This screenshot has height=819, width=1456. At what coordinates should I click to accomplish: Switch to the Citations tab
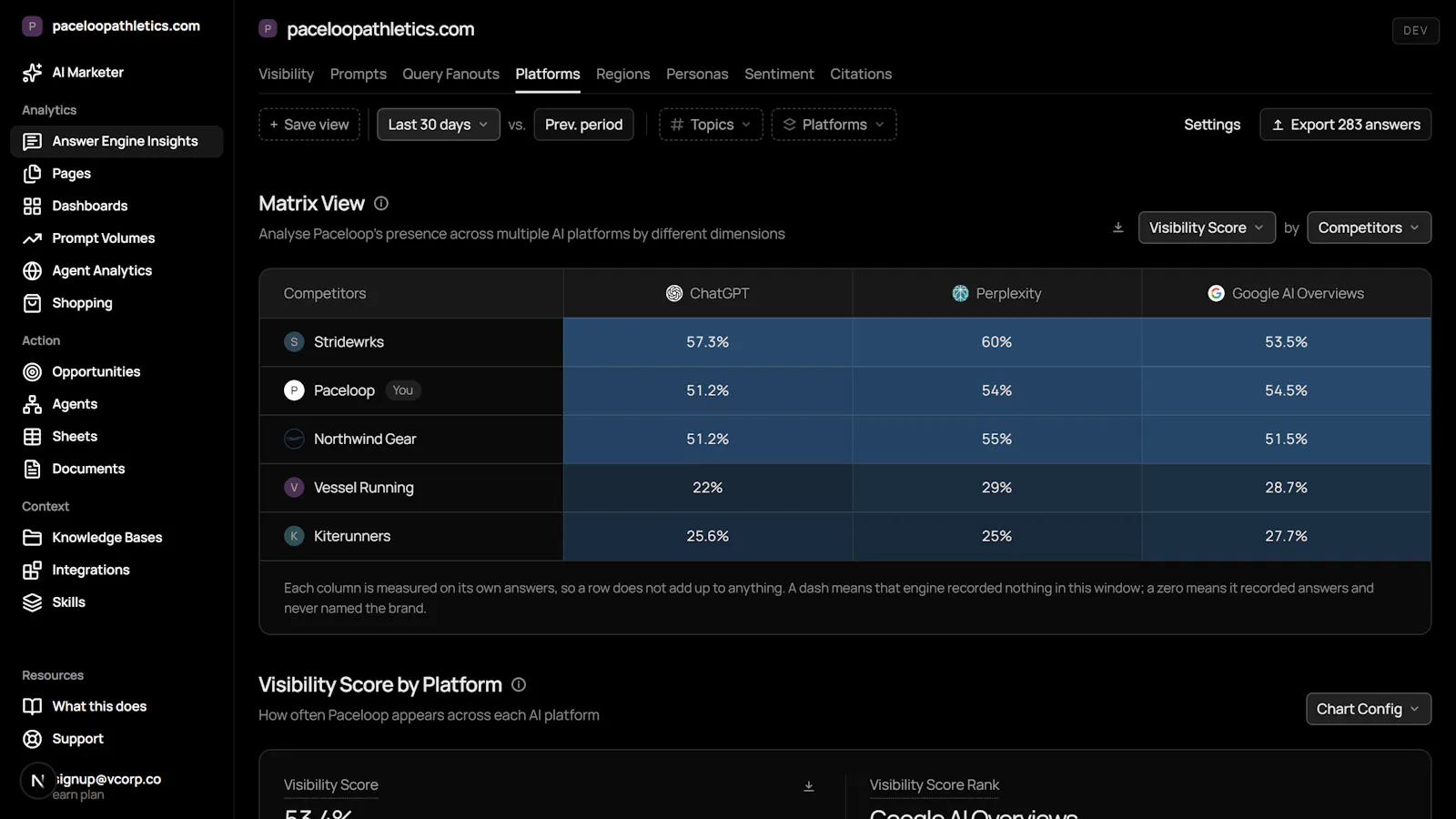861,74
